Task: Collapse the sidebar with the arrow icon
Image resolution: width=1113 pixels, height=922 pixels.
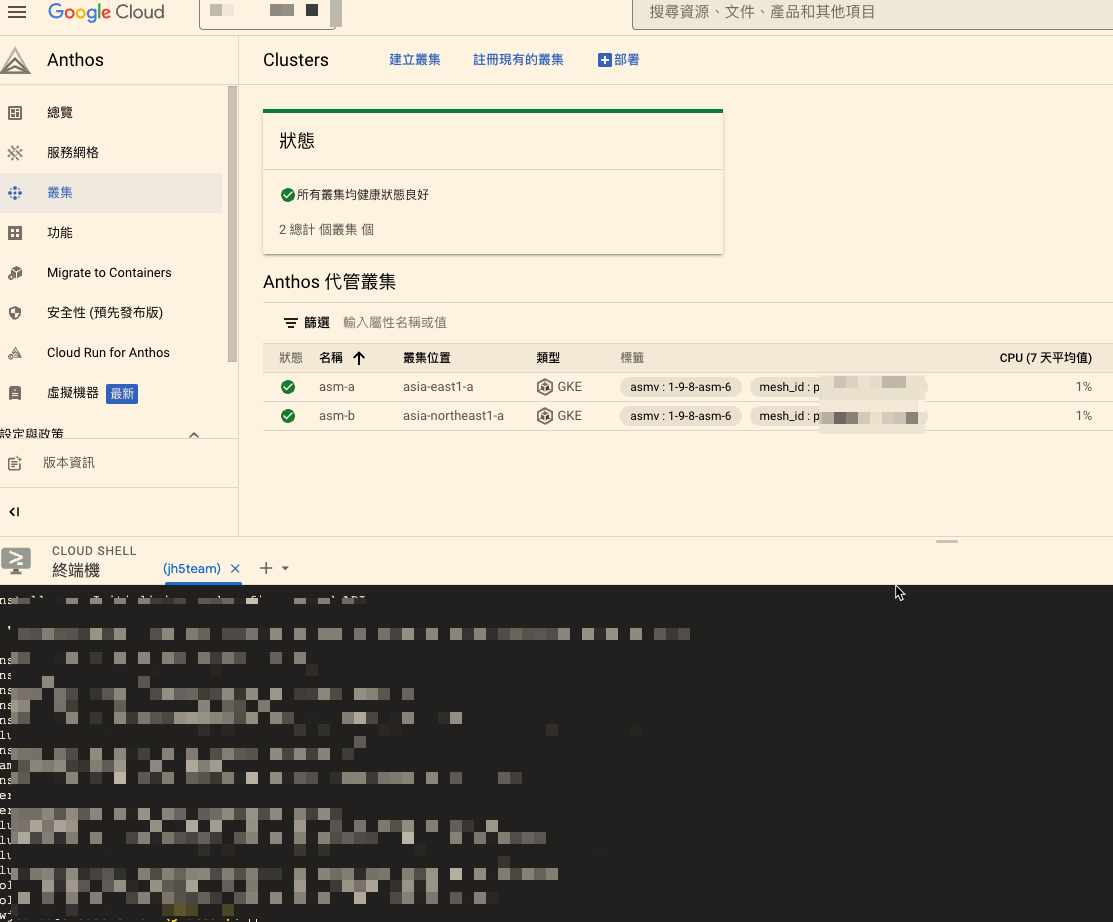Action: [14, 512]
